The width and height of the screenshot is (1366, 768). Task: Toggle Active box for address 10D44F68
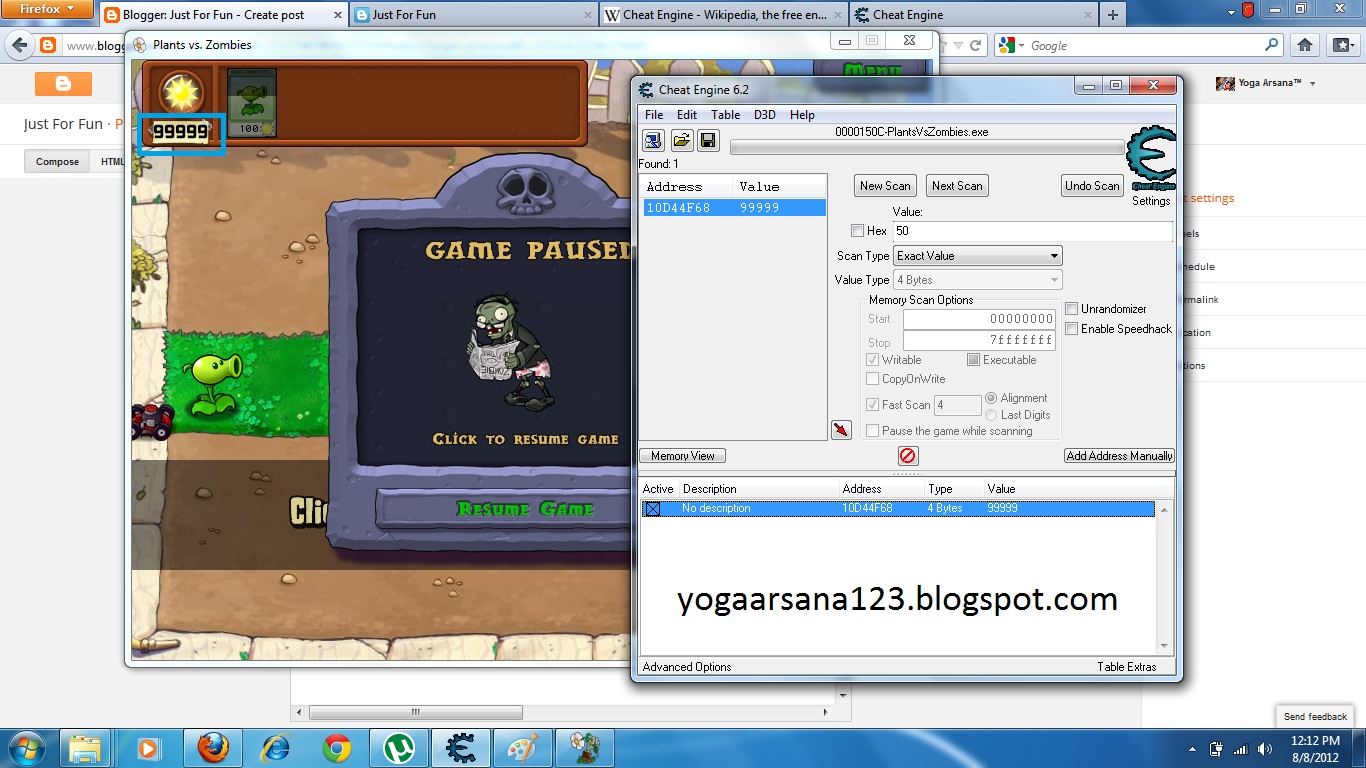652,509
